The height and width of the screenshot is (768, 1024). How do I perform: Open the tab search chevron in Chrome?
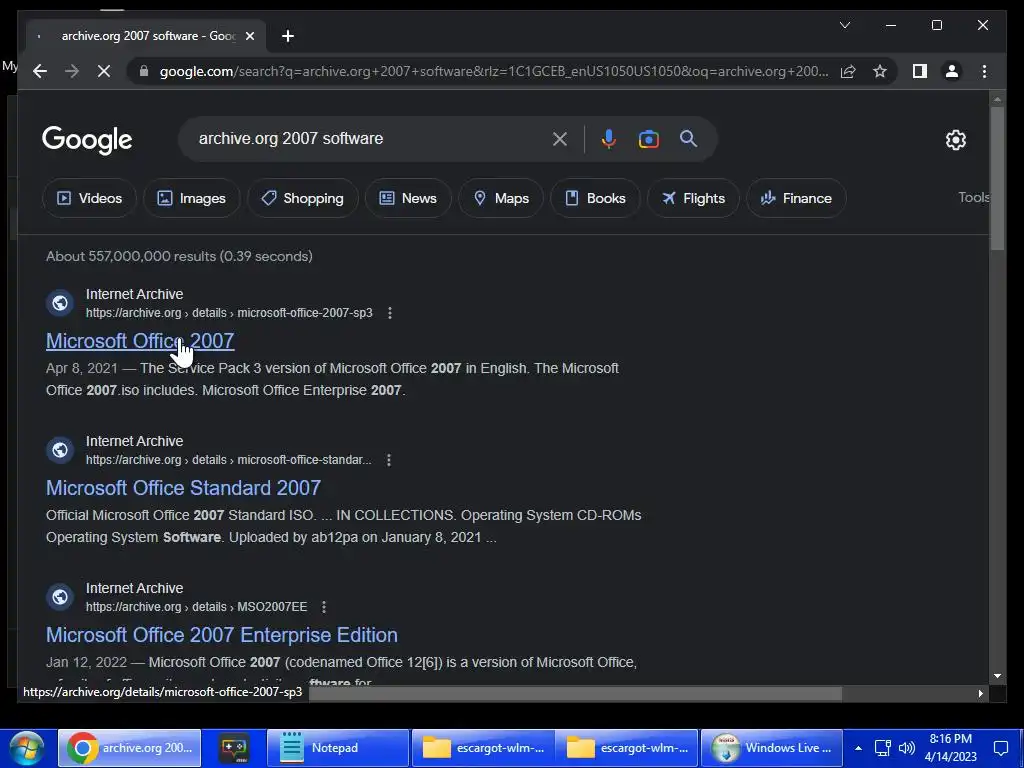click(x=845, y=25)
